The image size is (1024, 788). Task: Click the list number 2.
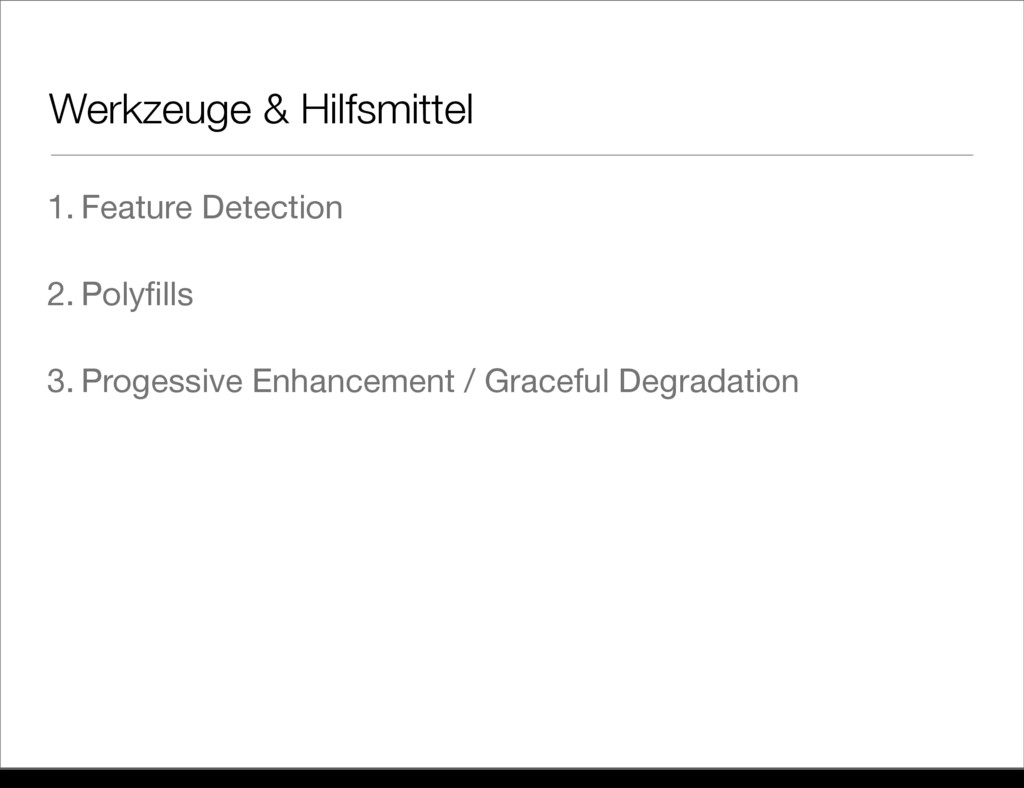(x=60, y=294)
